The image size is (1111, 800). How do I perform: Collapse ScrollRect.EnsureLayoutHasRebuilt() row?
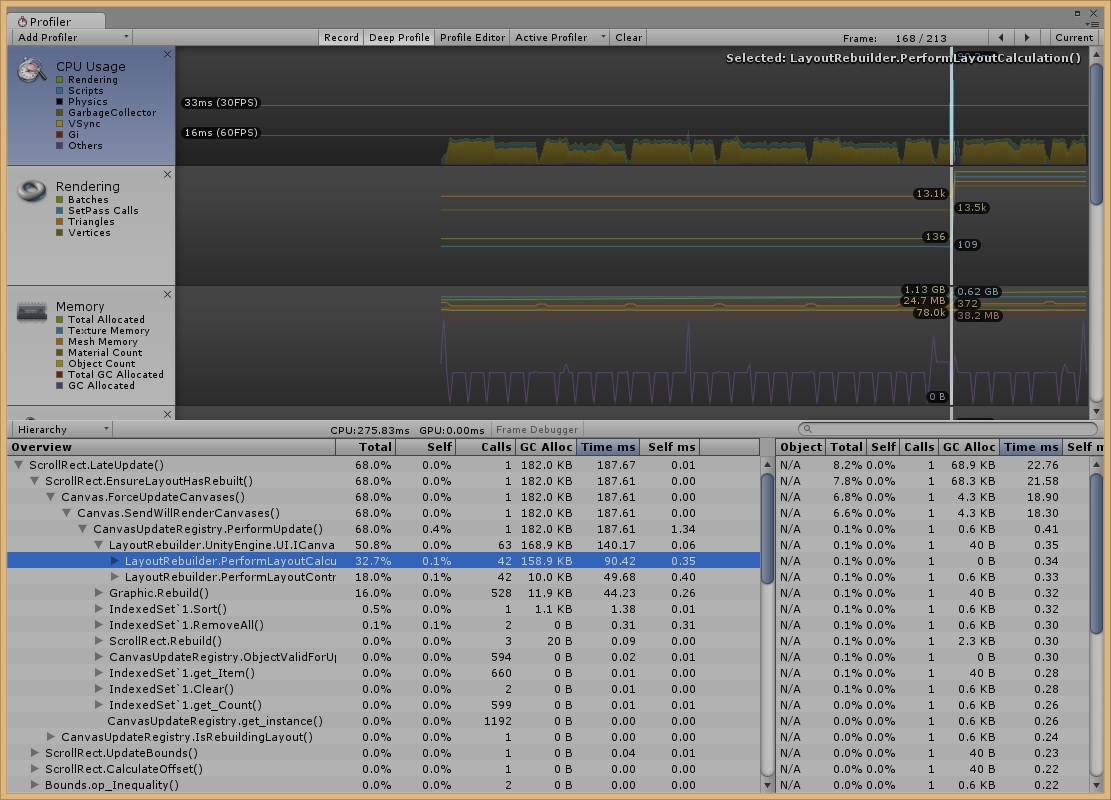35,481
